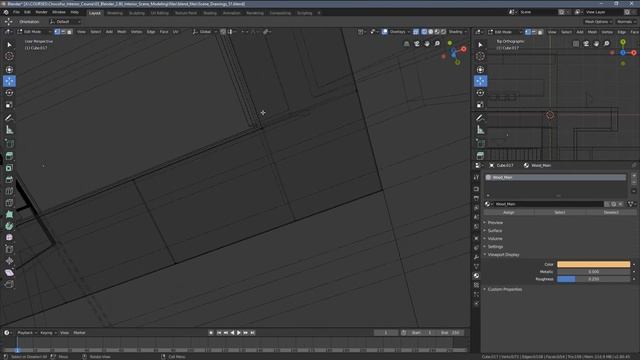Collapse the Viewport Display panel
Screen dimensions: 640x360
tap(503, 255)
